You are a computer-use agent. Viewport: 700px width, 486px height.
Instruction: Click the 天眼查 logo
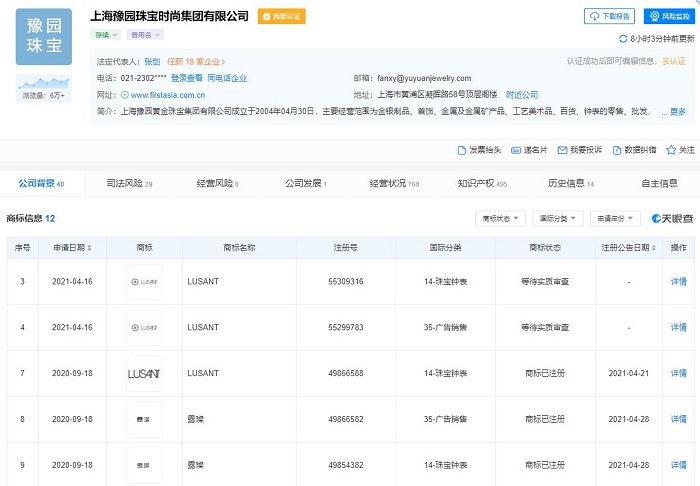point(673,219)
